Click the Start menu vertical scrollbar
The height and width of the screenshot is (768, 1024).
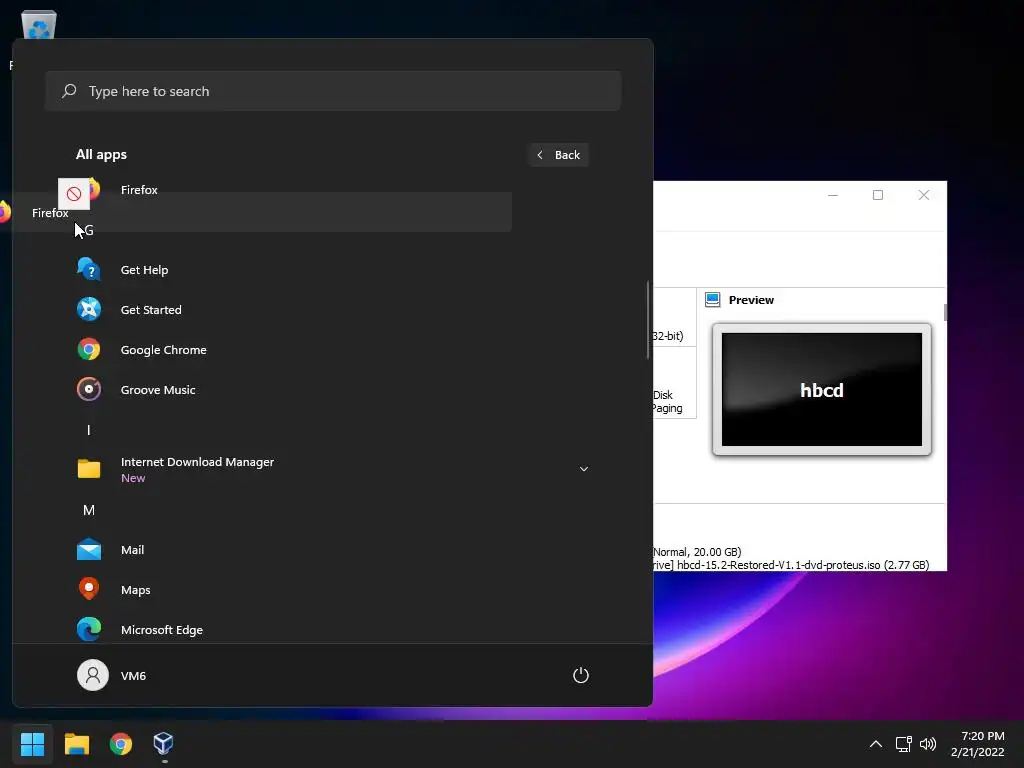pyautogui.click(x=648, y=320)
